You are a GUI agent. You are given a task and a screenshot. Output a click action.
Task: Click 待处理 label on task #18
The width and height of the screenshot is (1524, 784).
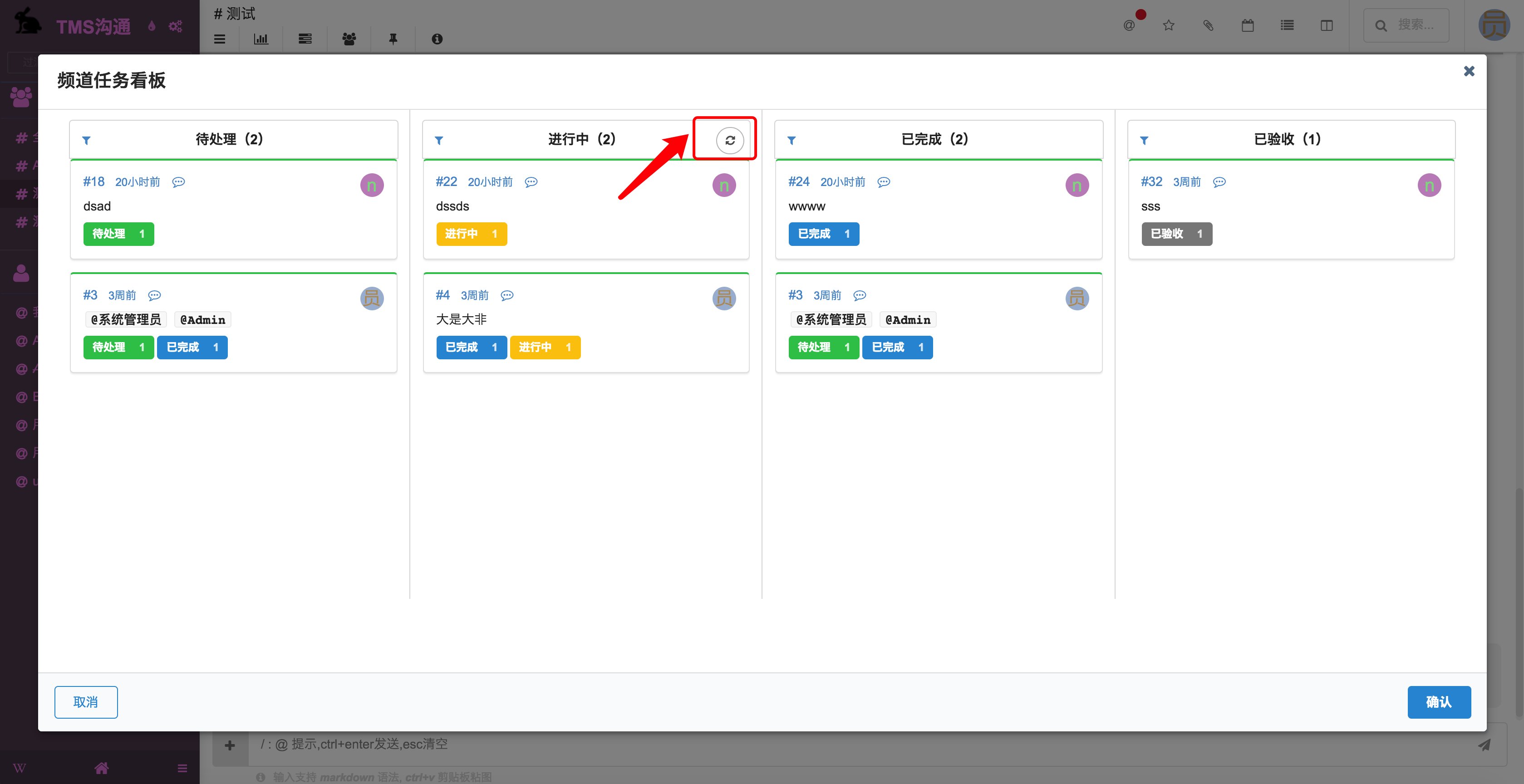[118, 234]
